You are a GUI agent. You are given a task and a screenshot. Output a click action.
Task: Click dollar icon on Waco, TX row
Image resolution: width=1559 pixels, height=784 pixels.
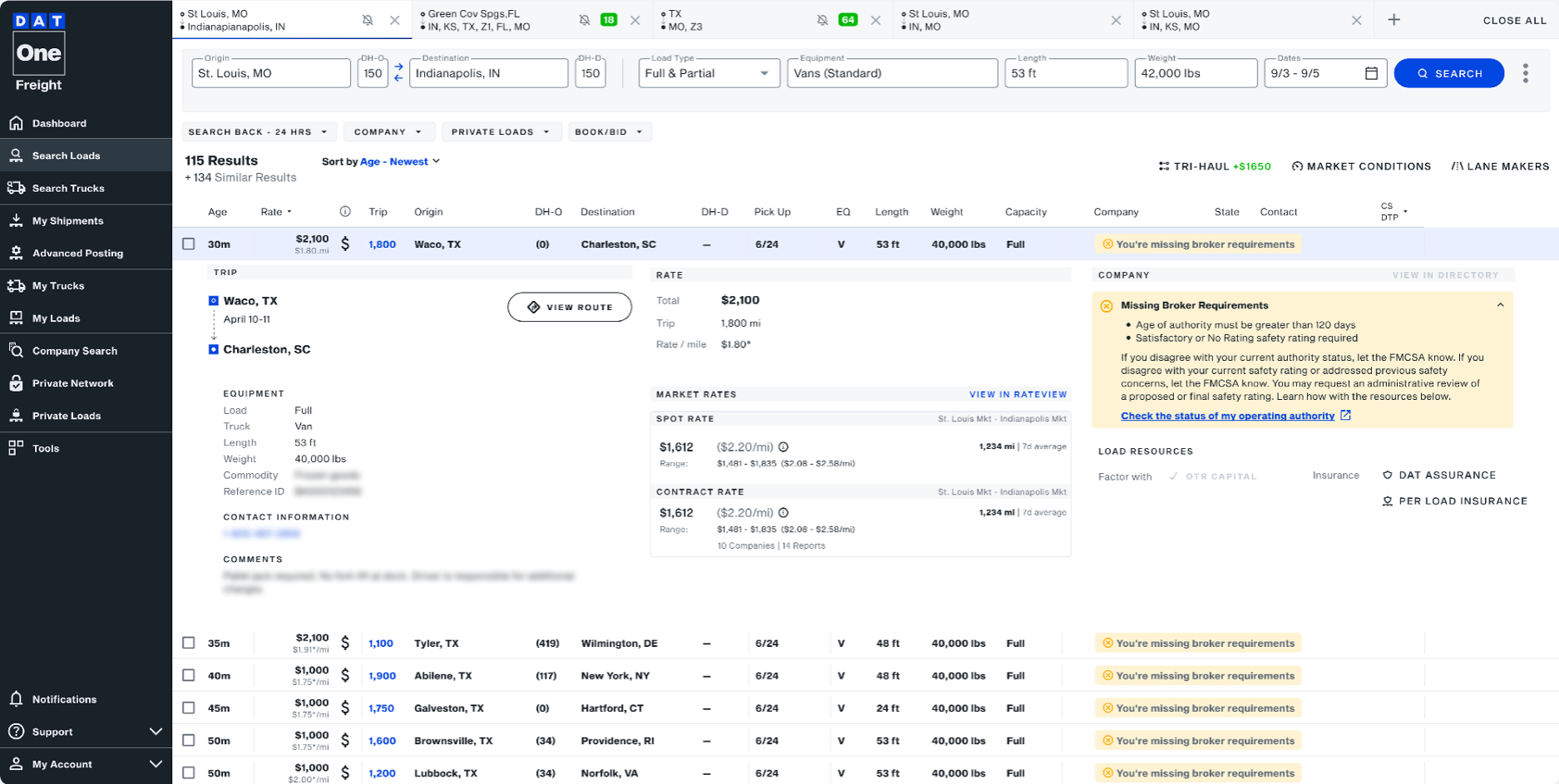click(x=345, y=244)
